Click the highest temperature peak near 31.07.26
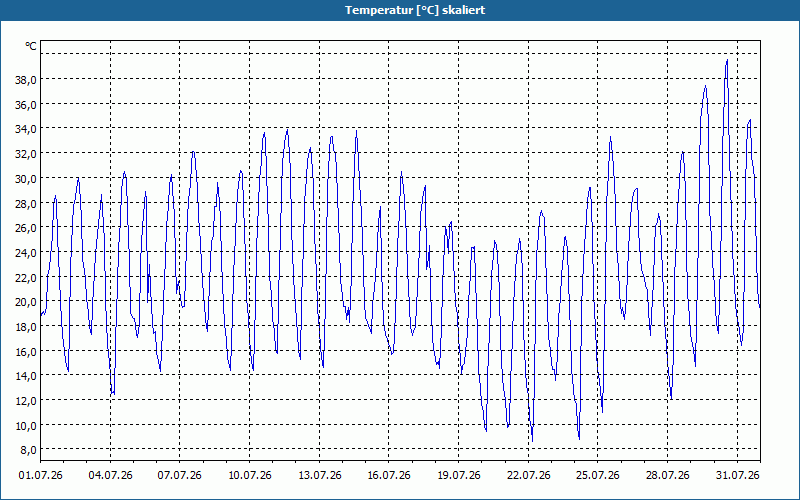This screenshot has width=800, height=500. [727, 60]
